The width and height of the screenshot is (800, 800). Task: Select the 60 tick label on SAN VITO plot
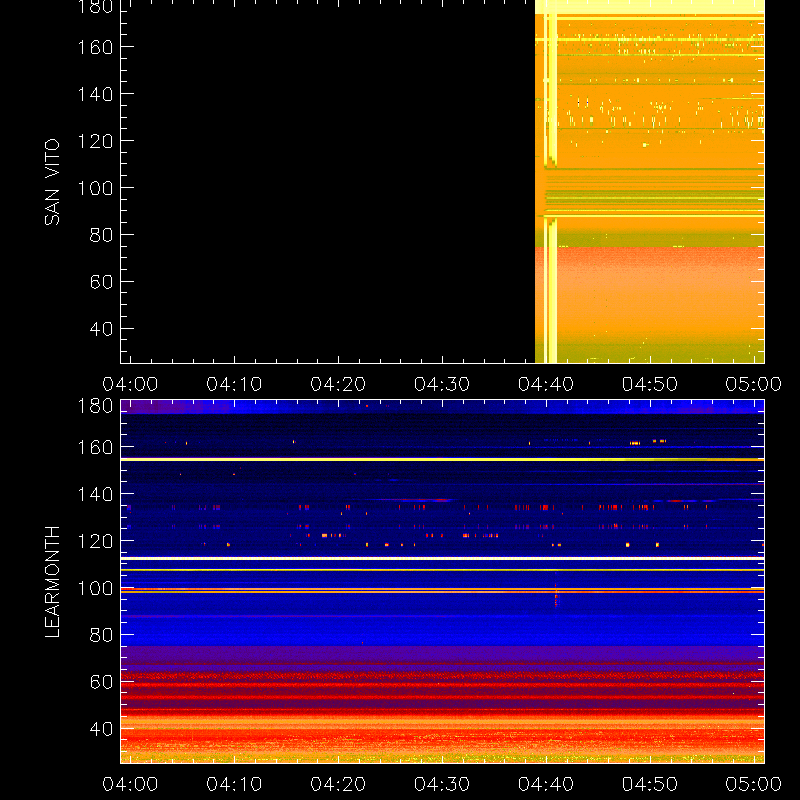tap(101, 282)
